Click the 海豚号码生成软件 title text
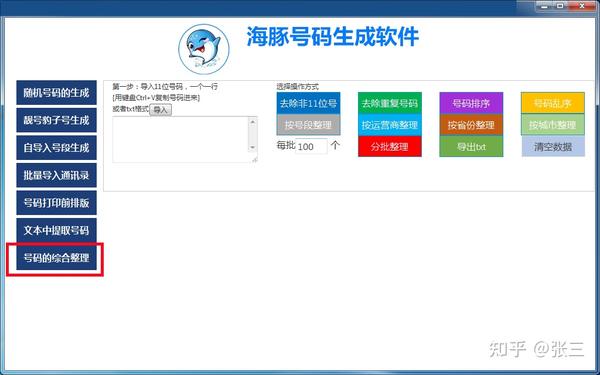This screenshot has width=600, height=375. click(x=333, y=37)
